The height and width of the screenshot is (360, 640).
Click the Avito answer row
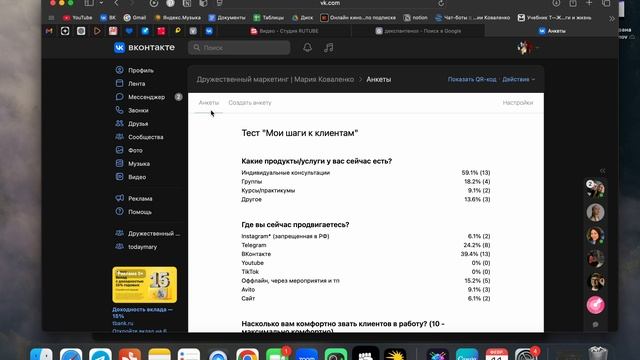366,290
